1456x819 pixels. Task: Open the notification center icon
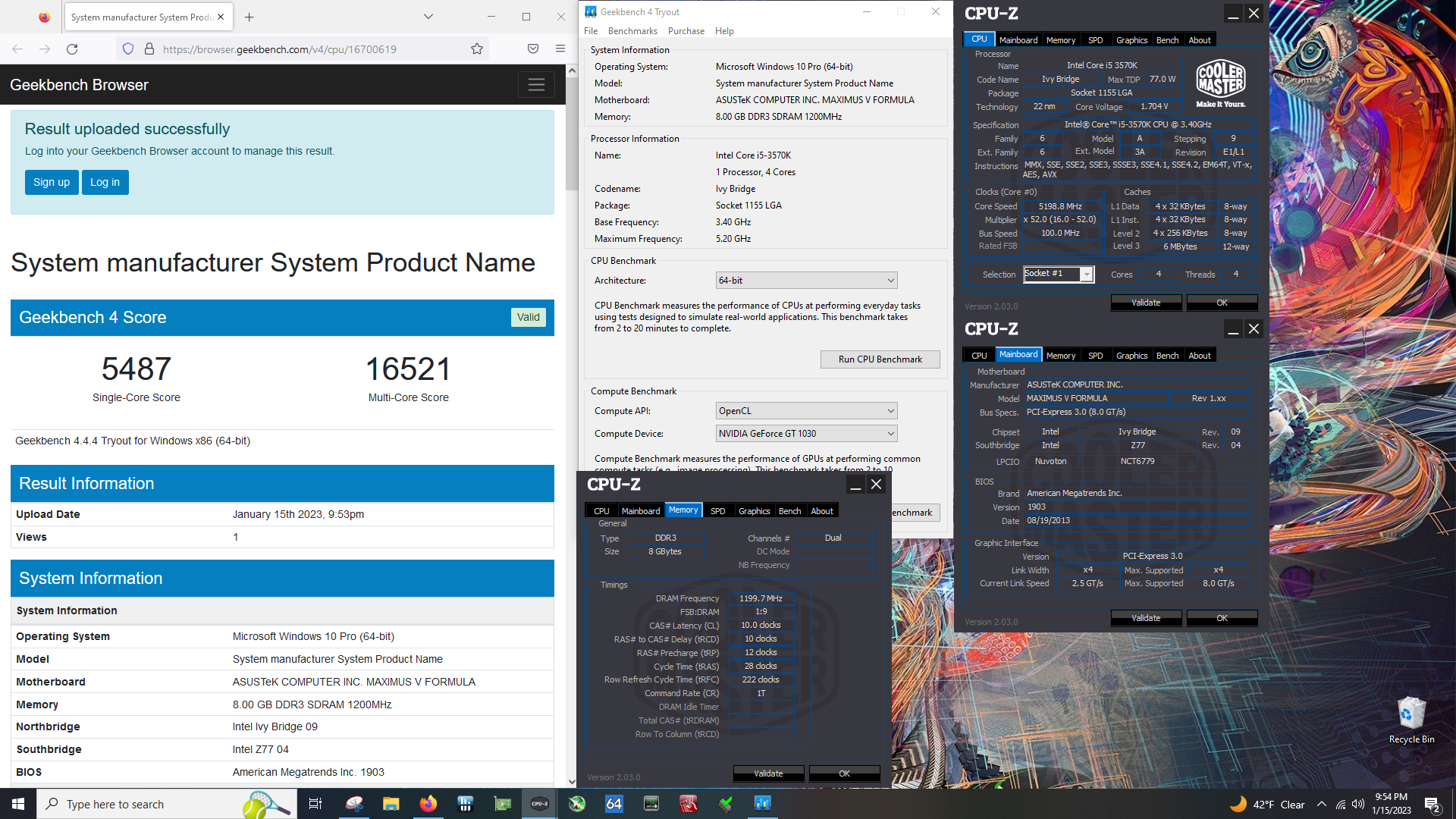click(1432, 805)
